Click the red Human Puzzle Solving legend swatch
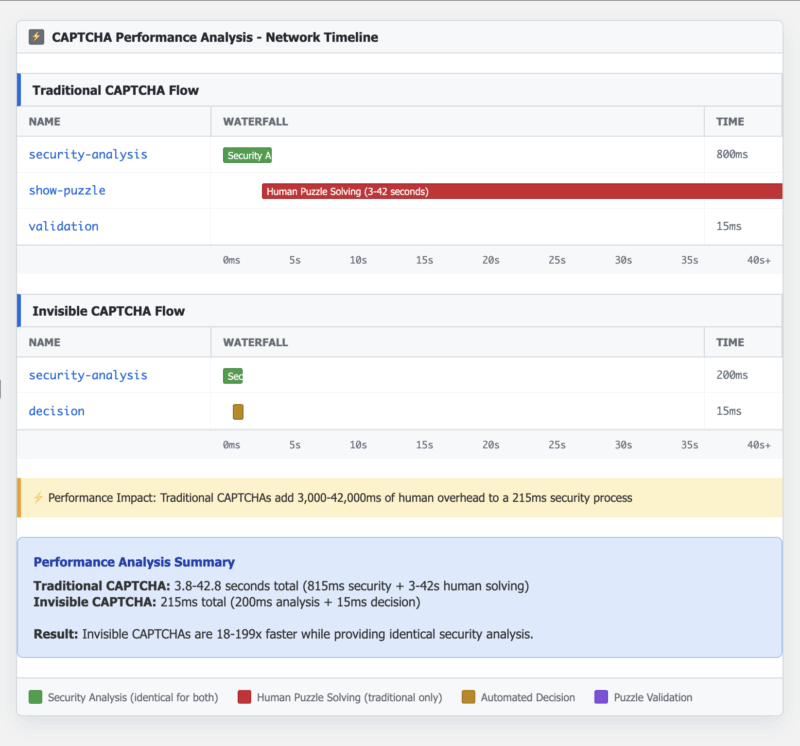Screen dimensions: 800x746 244,697
